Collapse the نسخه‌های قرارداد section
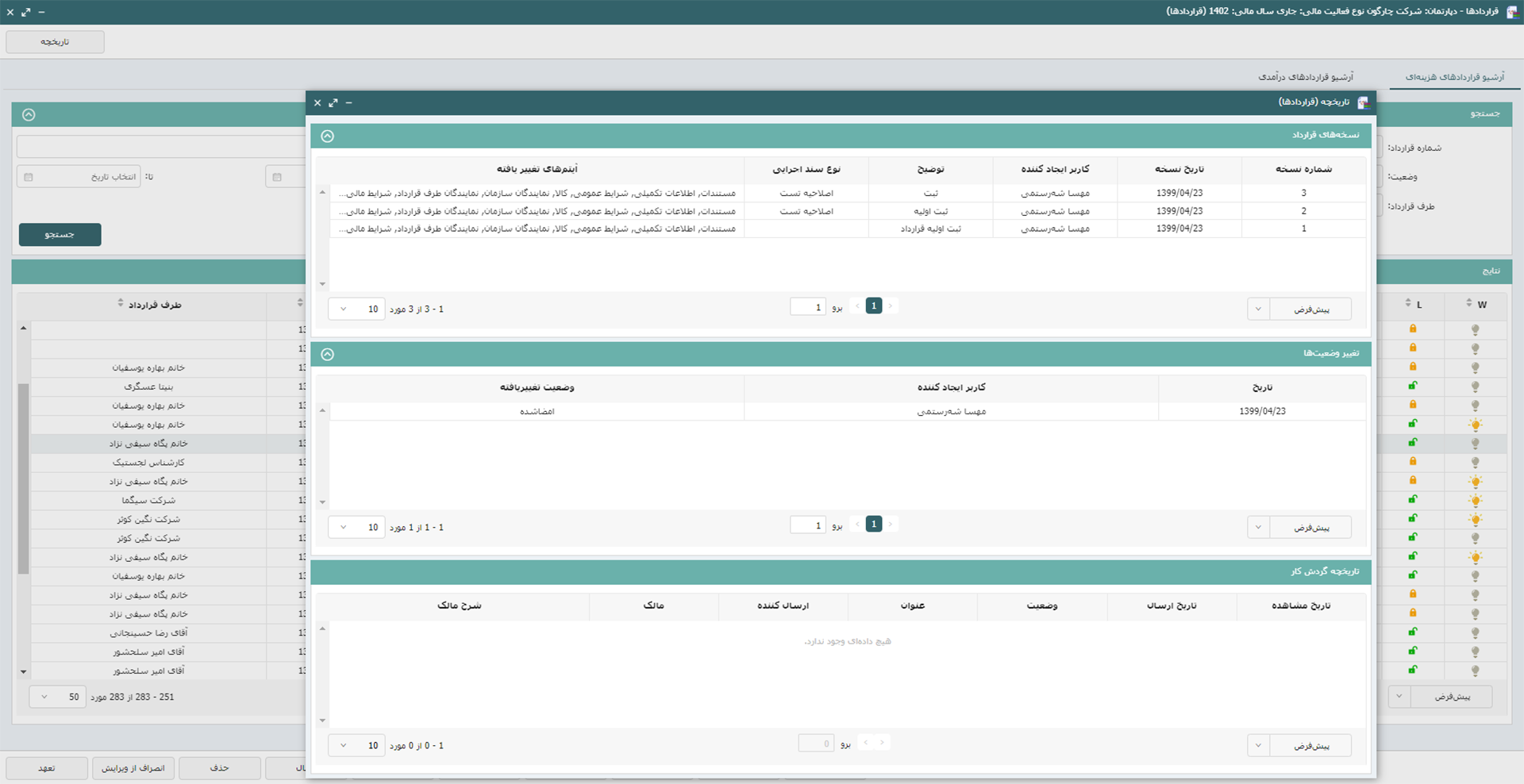 [327, 136]
